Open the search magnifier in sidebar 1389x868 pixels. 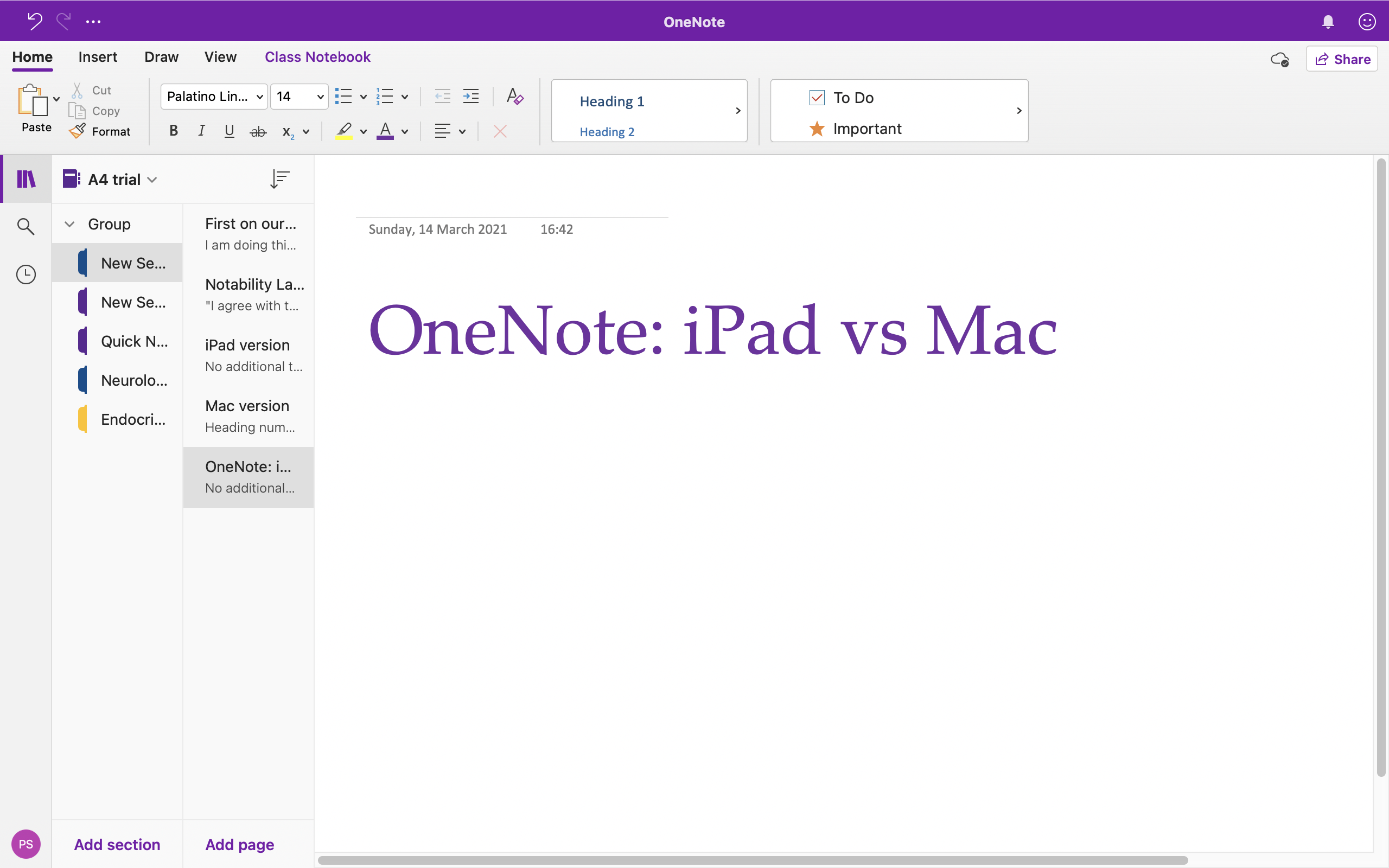tap(26, 226)
